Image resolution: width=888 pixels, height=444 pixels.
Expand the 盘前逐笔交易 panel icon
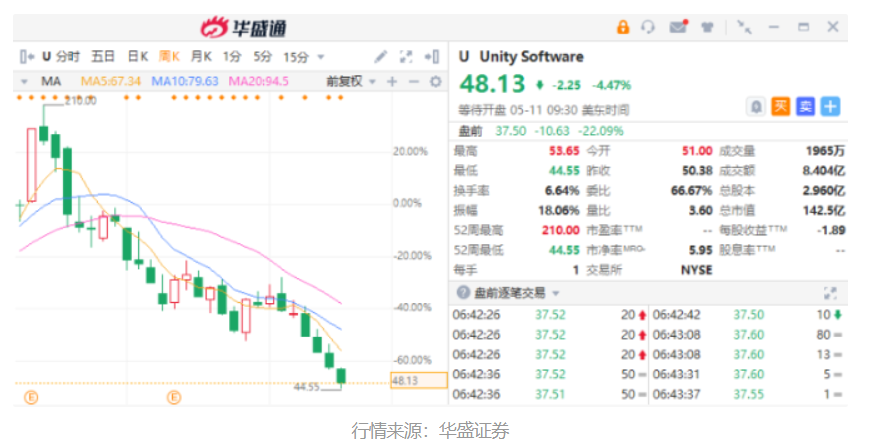pos(830,293)
